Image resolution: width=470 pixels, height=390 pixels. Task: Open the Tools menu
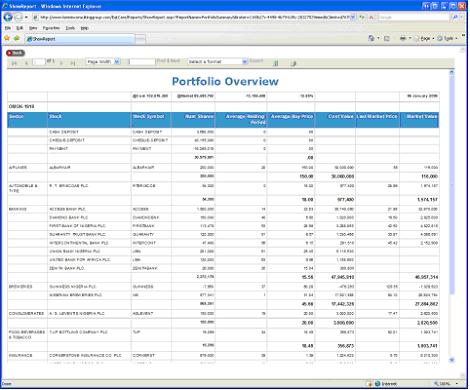70,28
